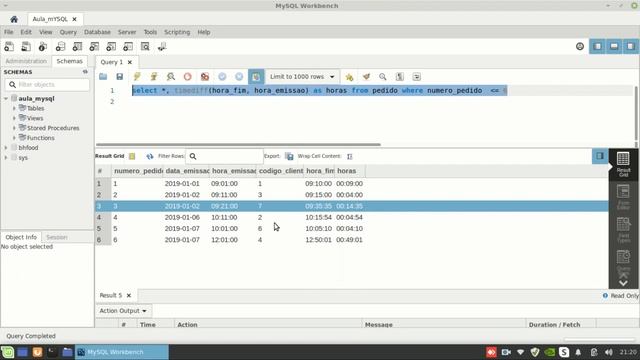The width and height of the screenshot is (640, 360).
Task: Stop the executing query
Action: tap(187, 77)
